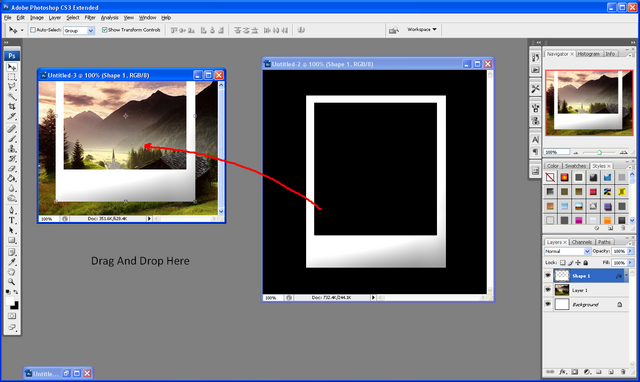Open the Filter menu
Screen dimensions: 640x382
(90, 18)
